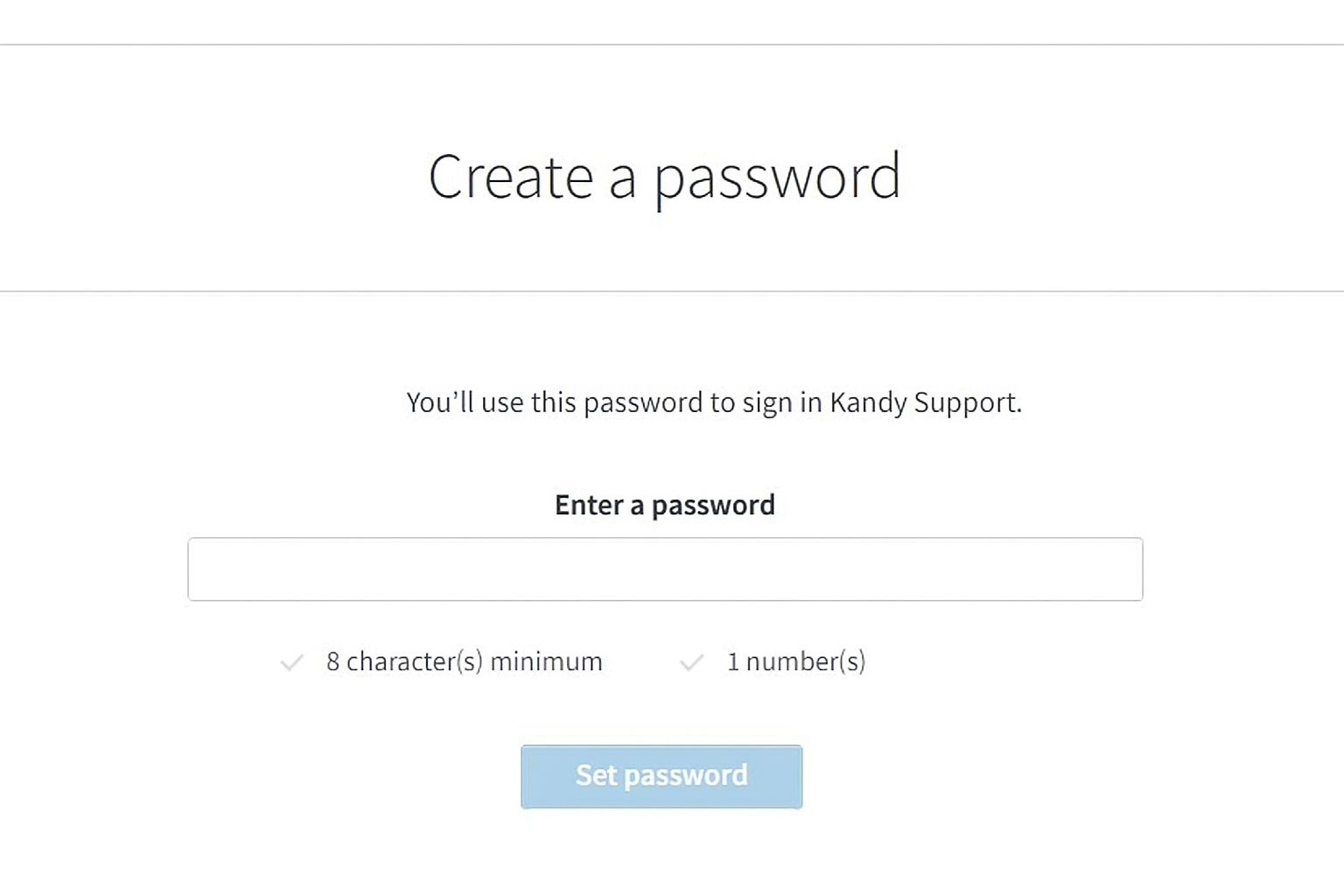Click the word "Create" in the heading
The image size is (1344, 896).
(x=511, y=177)
